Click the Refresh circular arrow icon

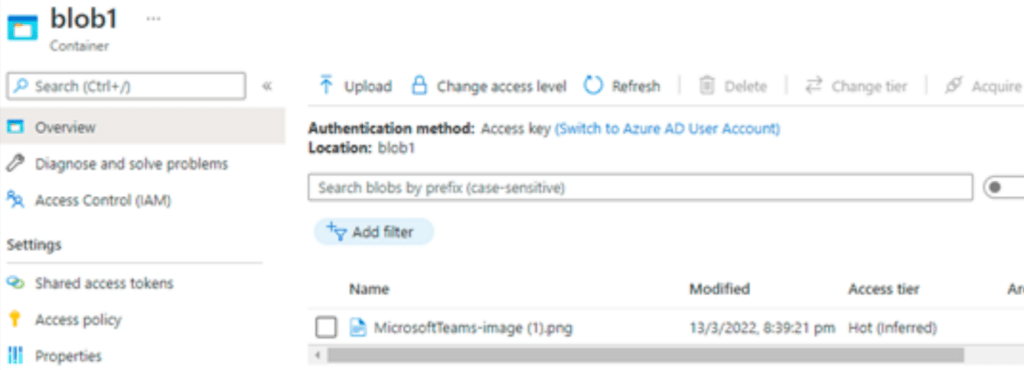(x=593, y=85)
